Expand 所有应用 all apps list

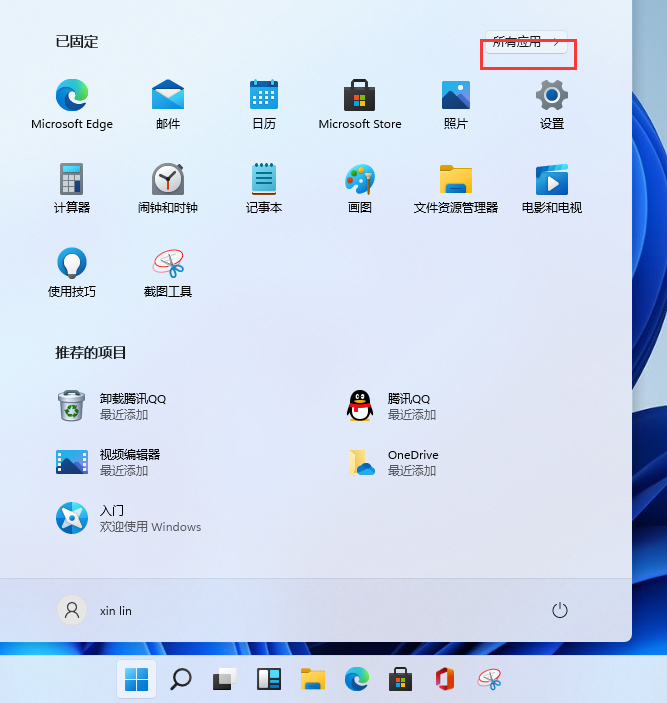click(x=526, y=43)
